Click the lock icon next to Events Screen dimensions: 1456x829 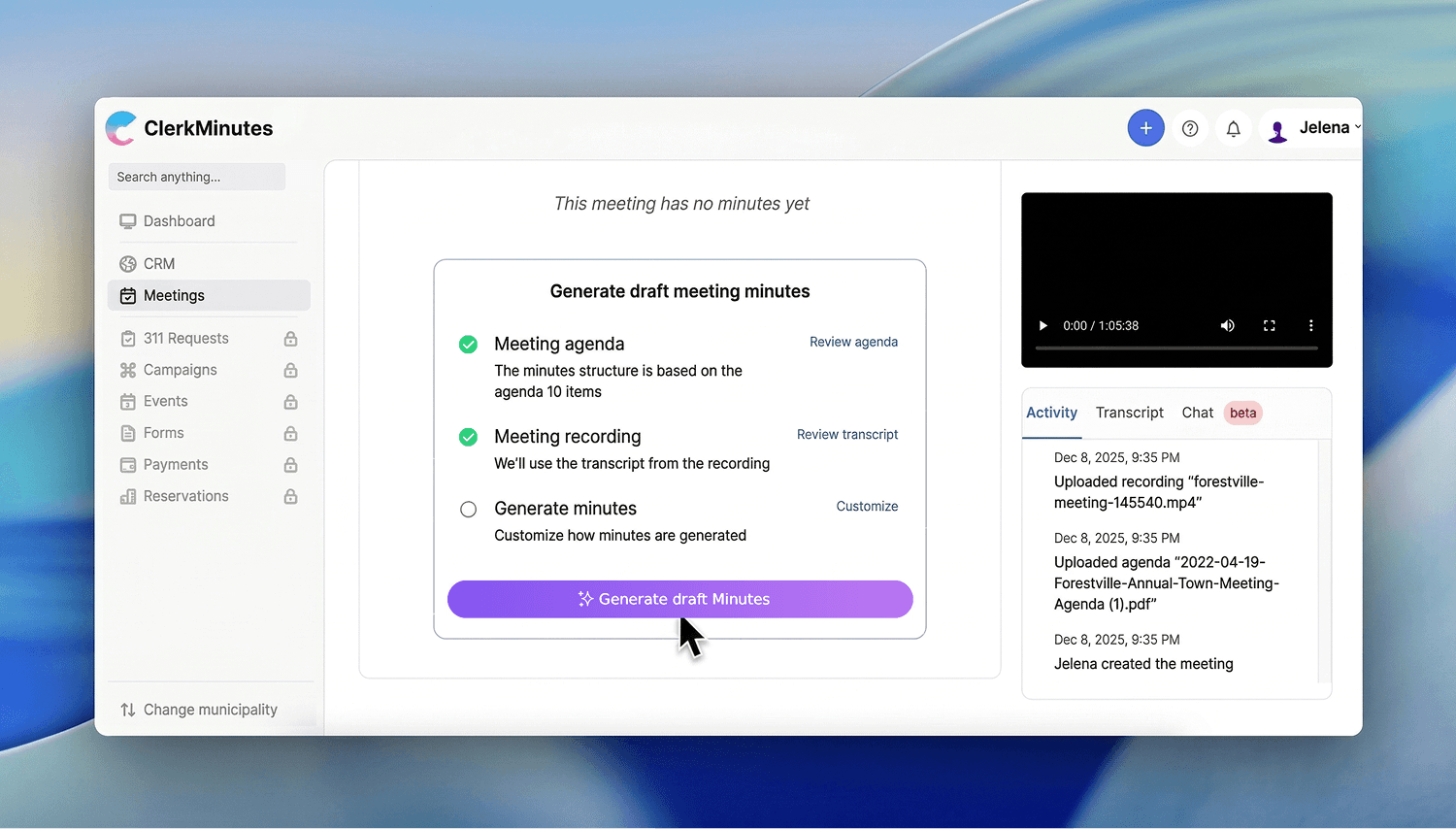290,402
